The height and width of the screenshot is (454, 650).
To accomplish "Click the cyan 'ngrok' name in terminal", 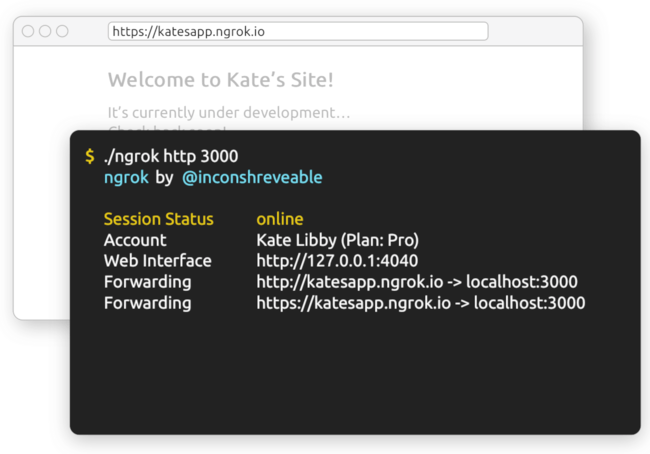I will point(126,177).
